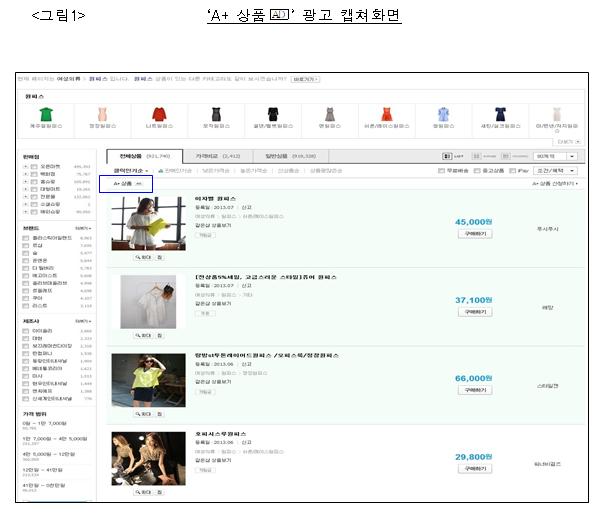Expand 더보기 under the dress category strip
This screenshot has height=520, width=598.
568,142
